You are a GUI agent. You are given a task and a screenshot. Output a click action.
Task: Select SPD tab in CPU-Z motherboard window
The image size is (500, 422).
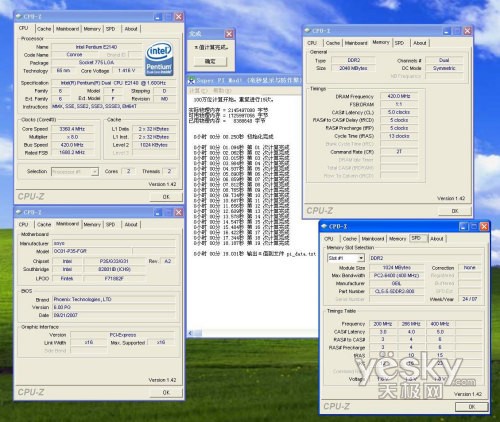point(111,225)
